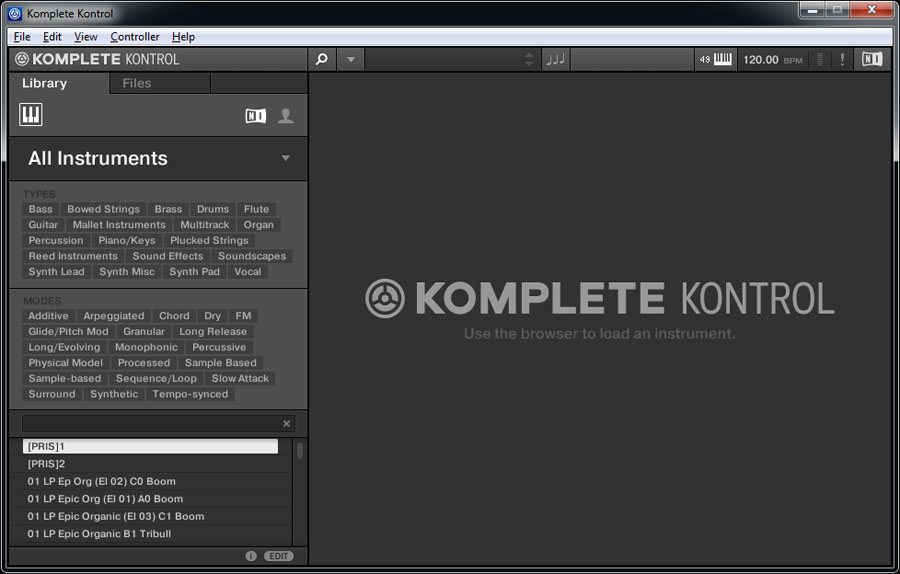The image size is (900, 574).
Task: Click the 120.00 BPM tempo field
Action: [761, 59]
